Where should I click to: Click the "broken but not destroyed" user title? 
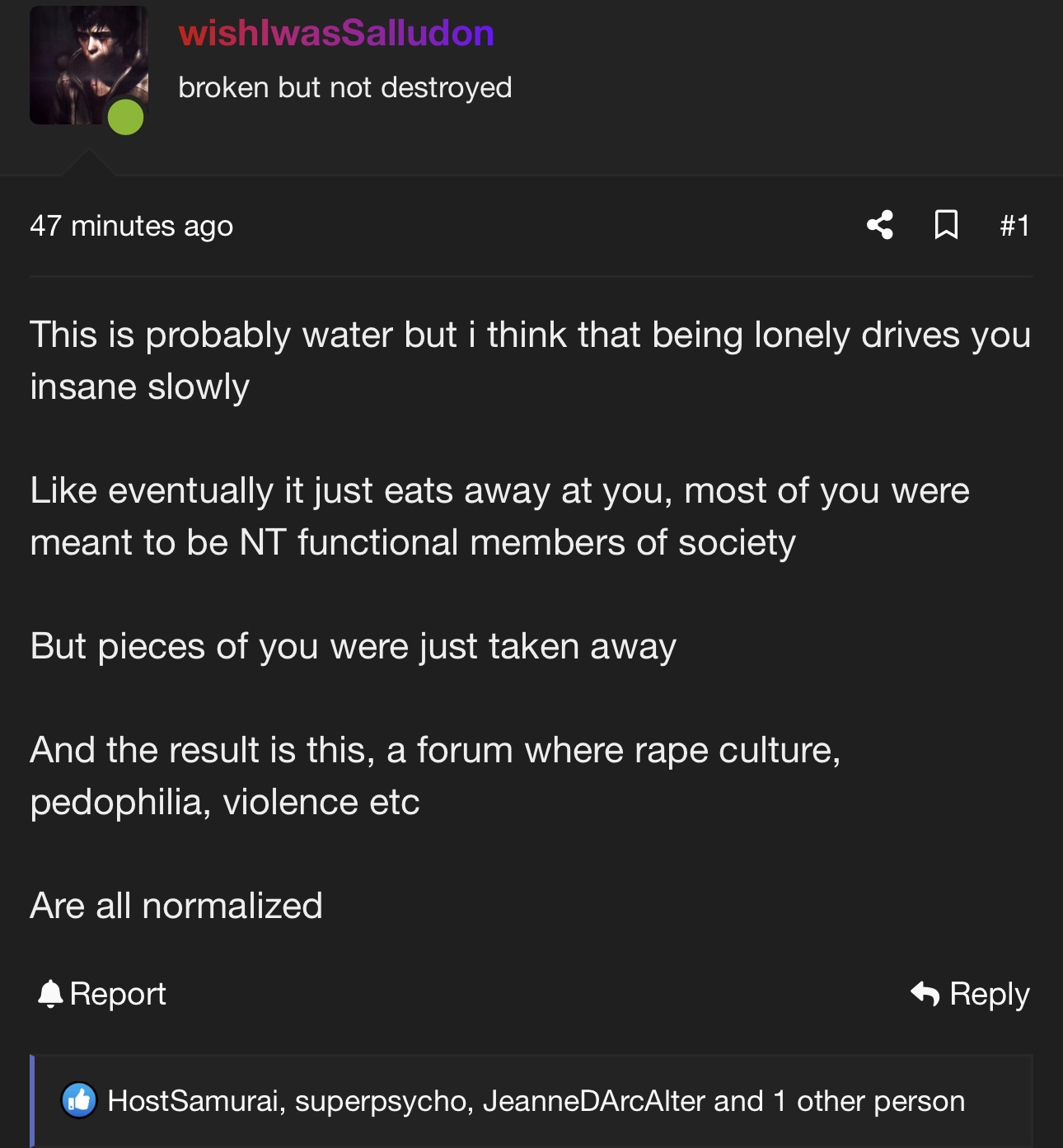pos(345,87)
